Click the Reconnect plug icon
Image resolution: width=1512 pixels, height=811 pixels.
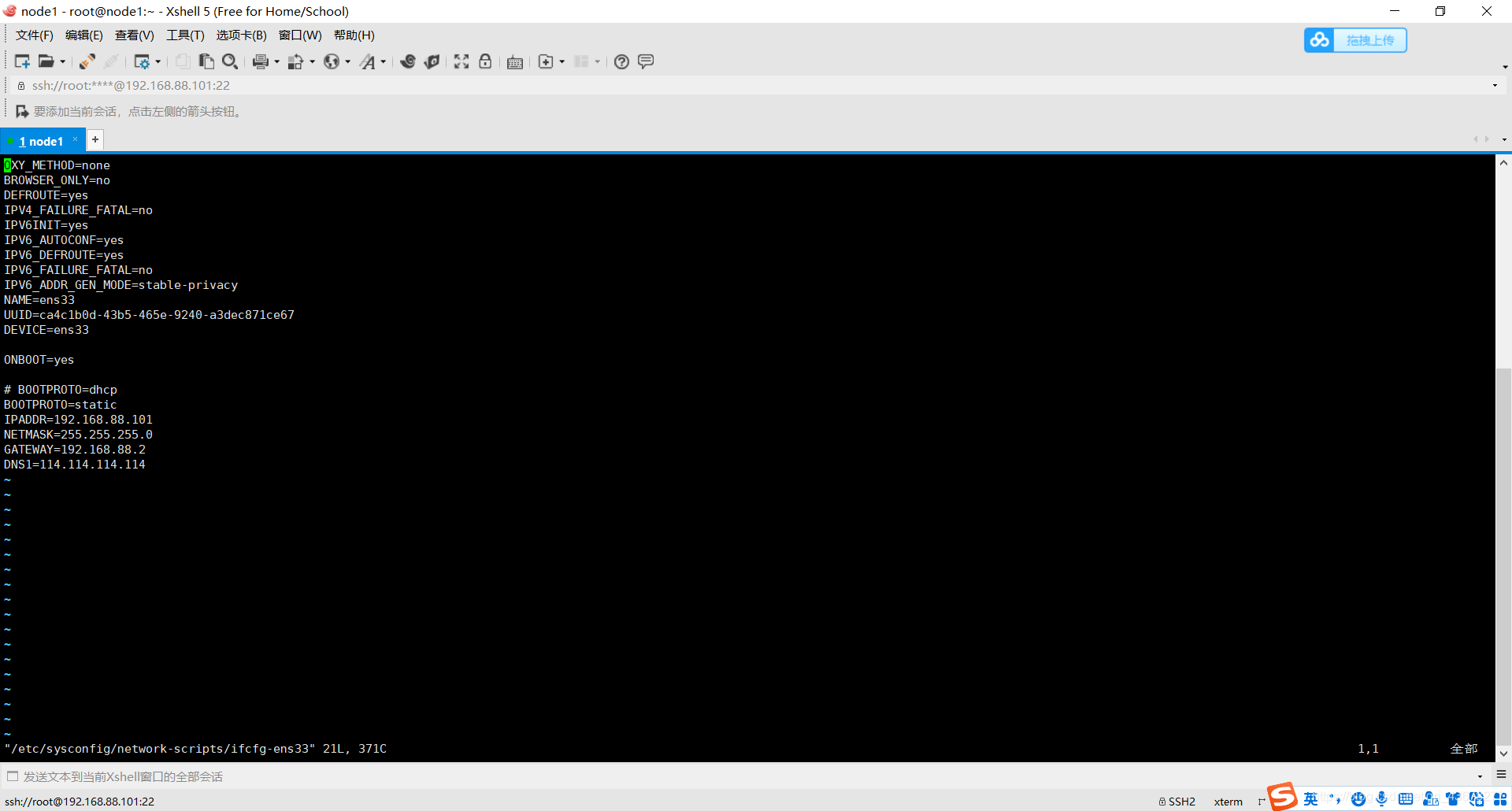87,61
